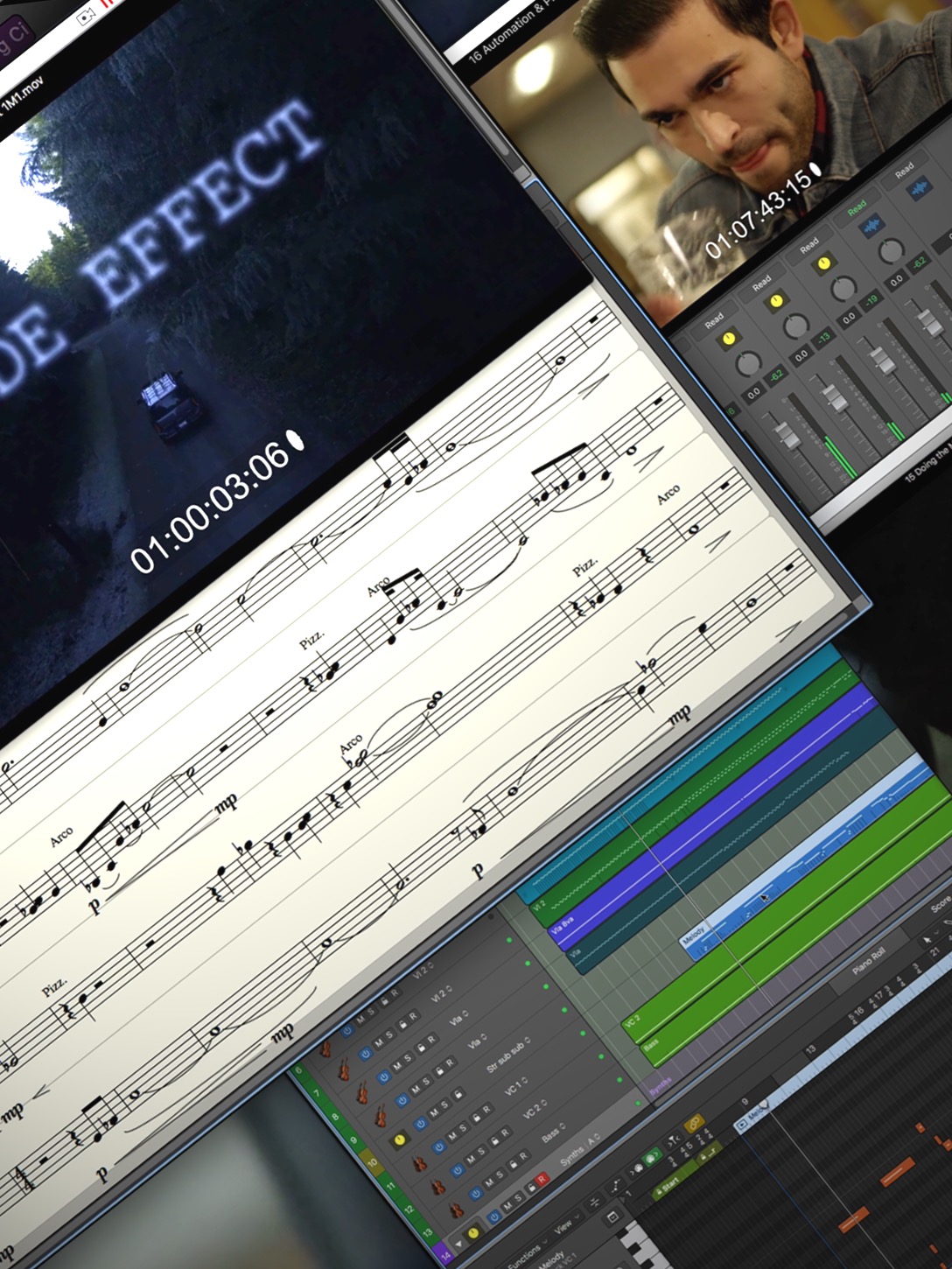Click the lock icon on Str sub sub track
The width and height of the screenshot is (952, 1269).
point(458,1094)
